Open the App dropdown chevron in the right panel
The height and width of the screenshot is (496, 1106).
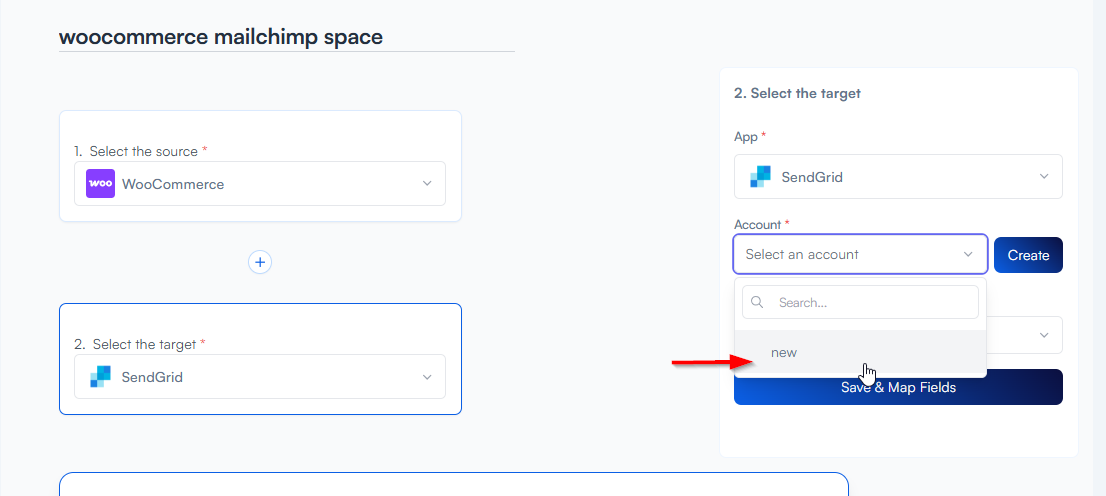point(1044,177)
